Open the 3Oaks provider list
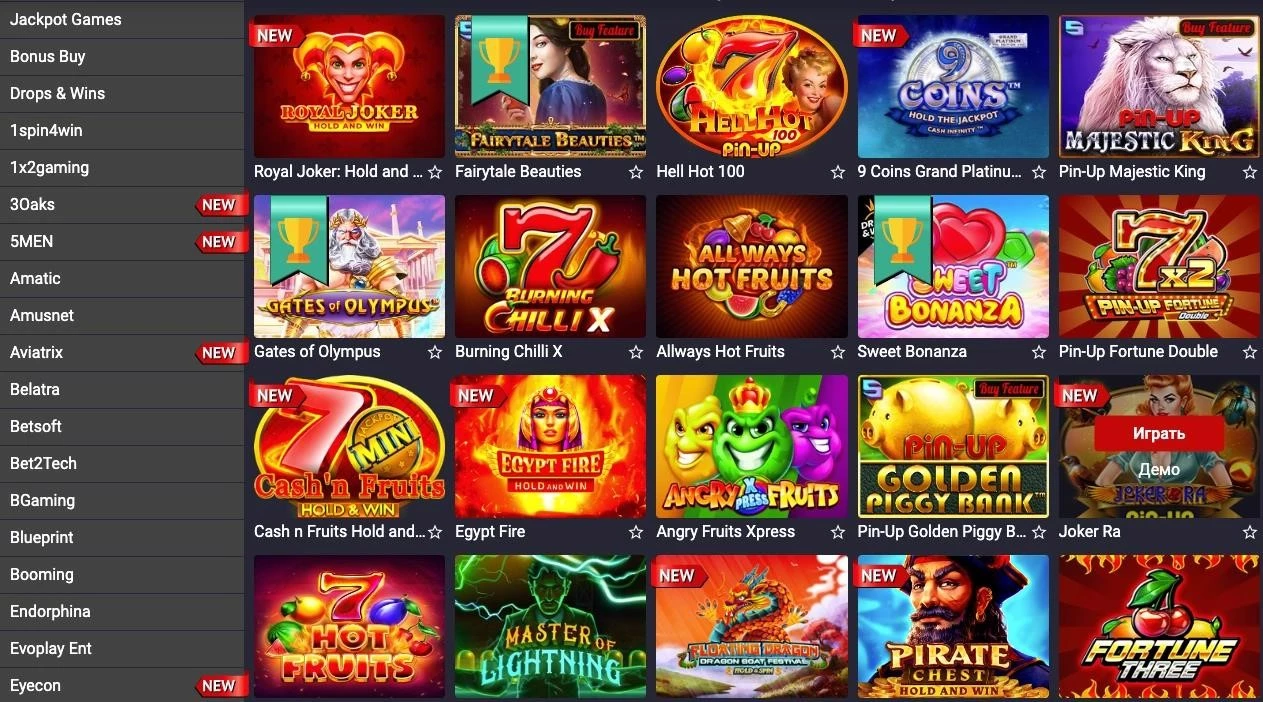 click(122, 204)
